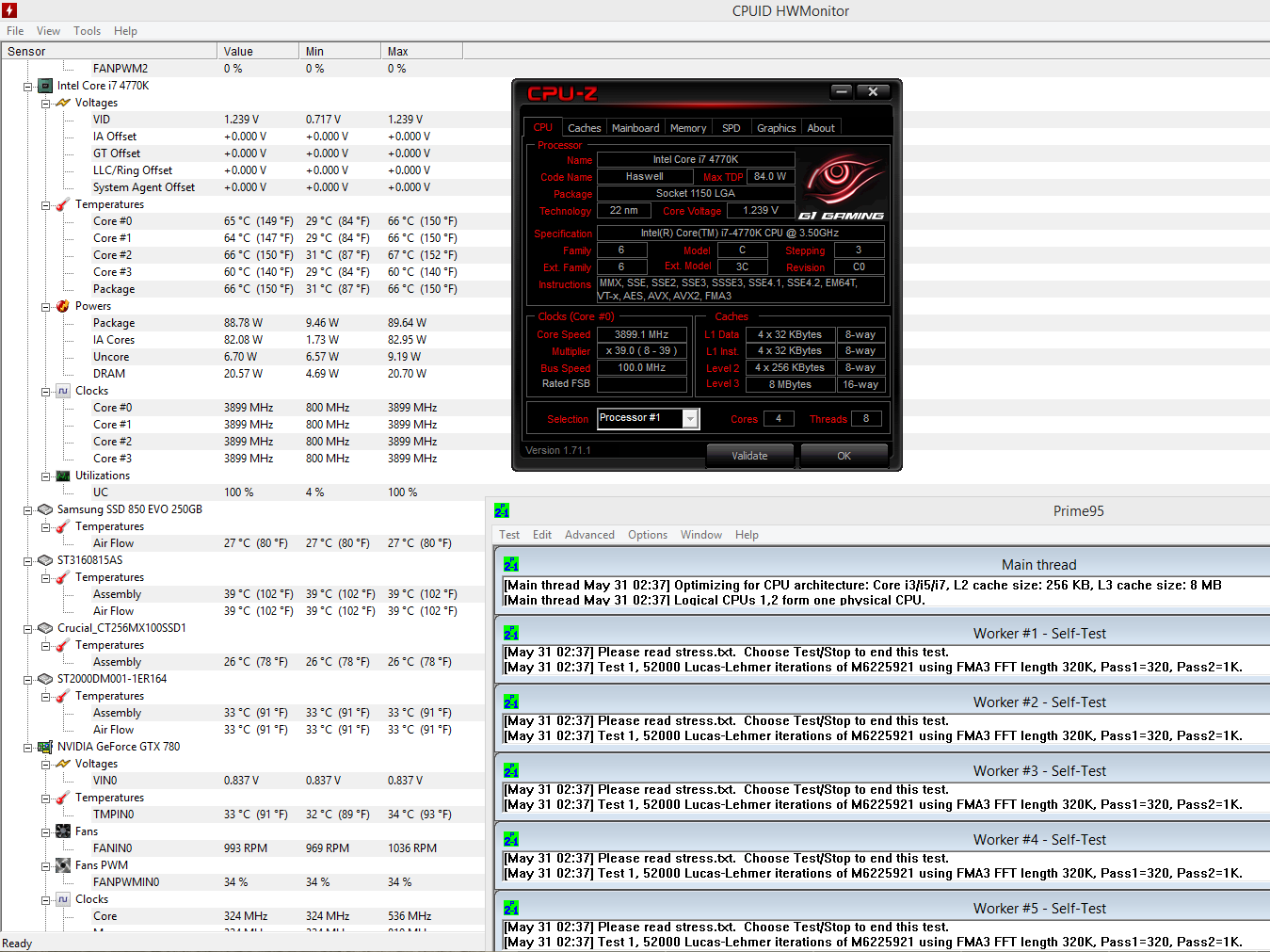1270x952 pixels.
Task: Click the Voltages icon under NVIDIA GeForce GTX 780
Action: (x=63, y=764)
